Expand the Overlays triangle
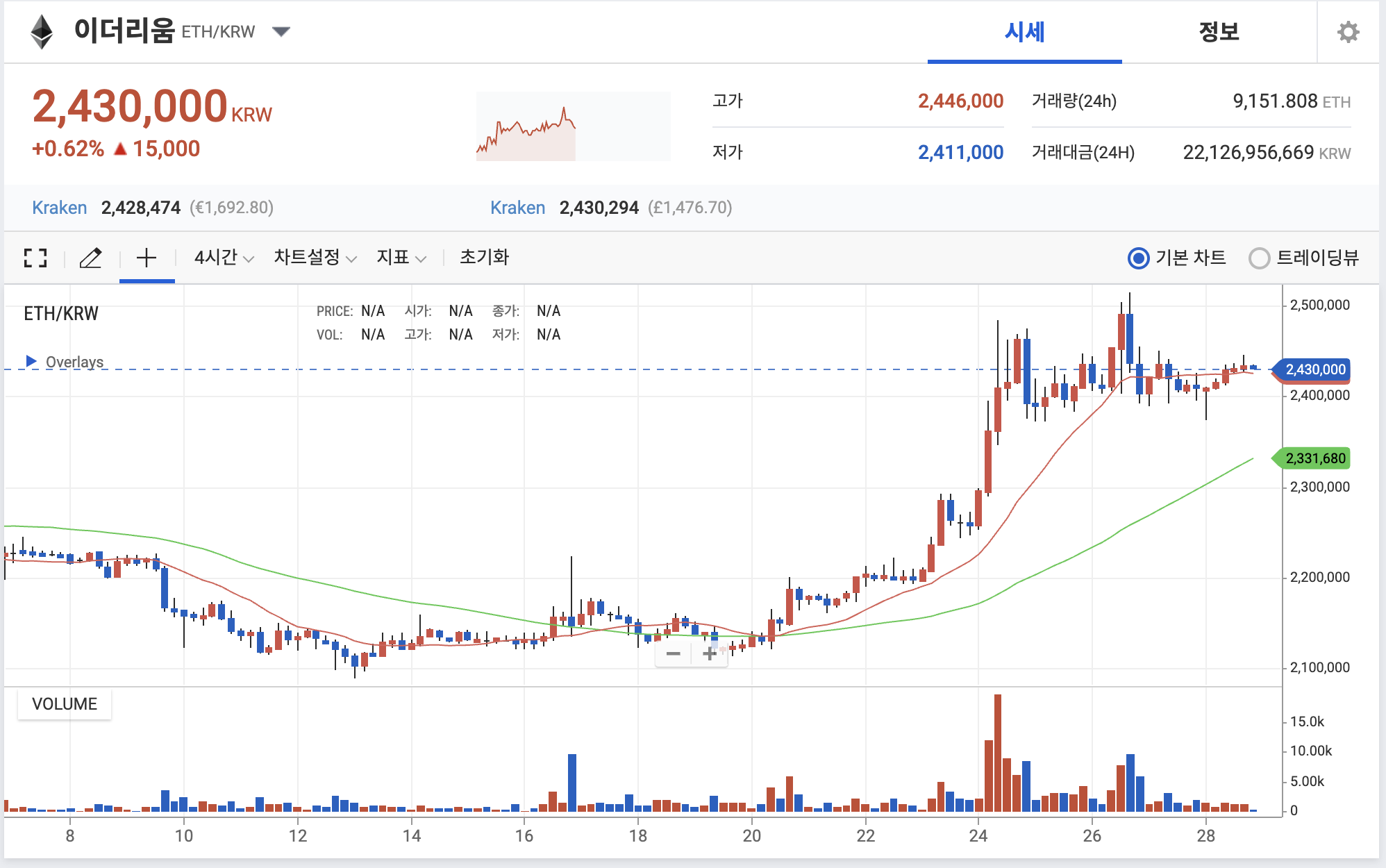1386x868 pixels. pyautogui.click(x=31, y=361)
